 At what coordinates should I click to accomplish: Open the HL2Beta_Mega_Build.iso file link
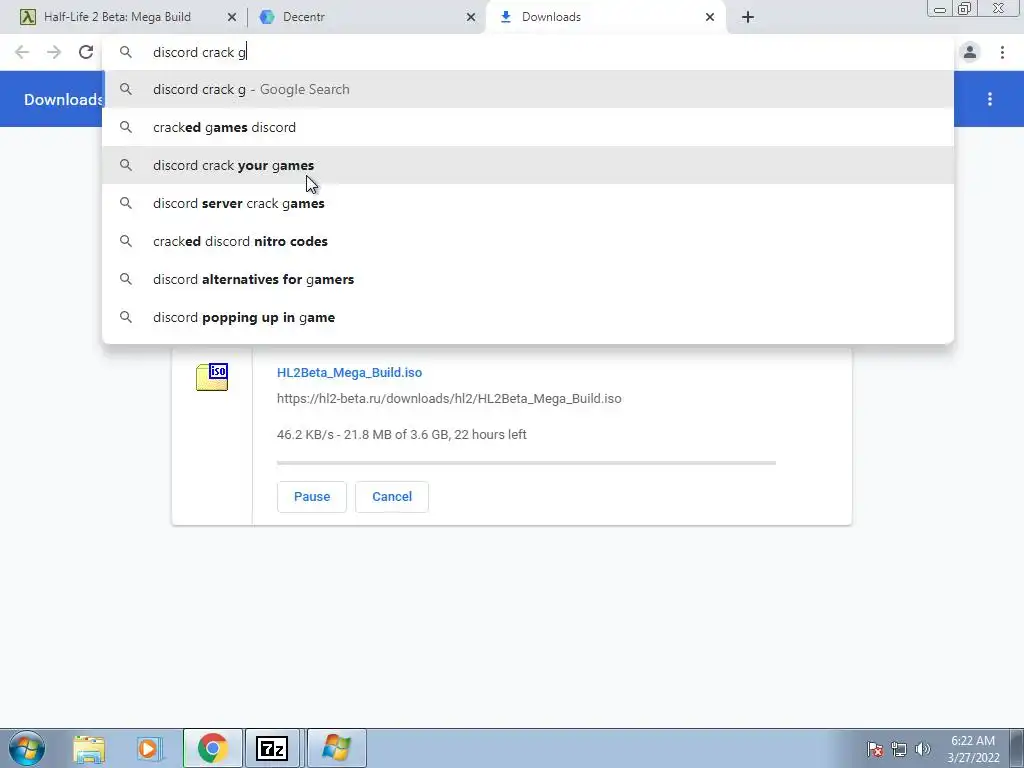[x=349, y=372]
